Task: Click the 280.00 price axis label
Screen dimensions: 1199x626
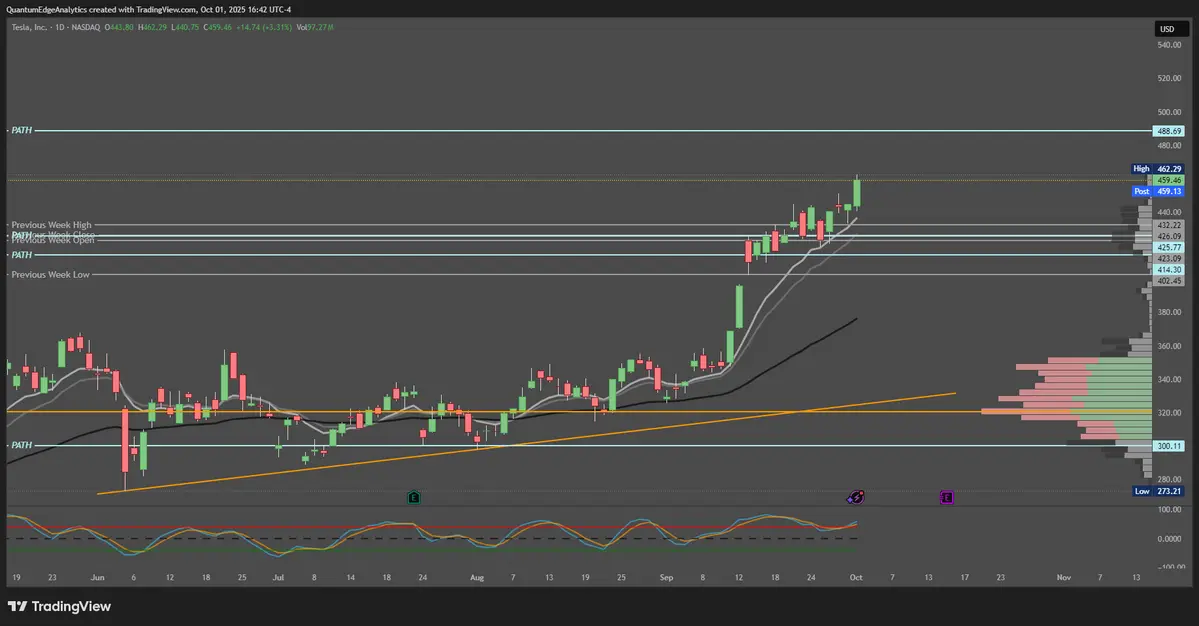Action: tap(1169, 479)
